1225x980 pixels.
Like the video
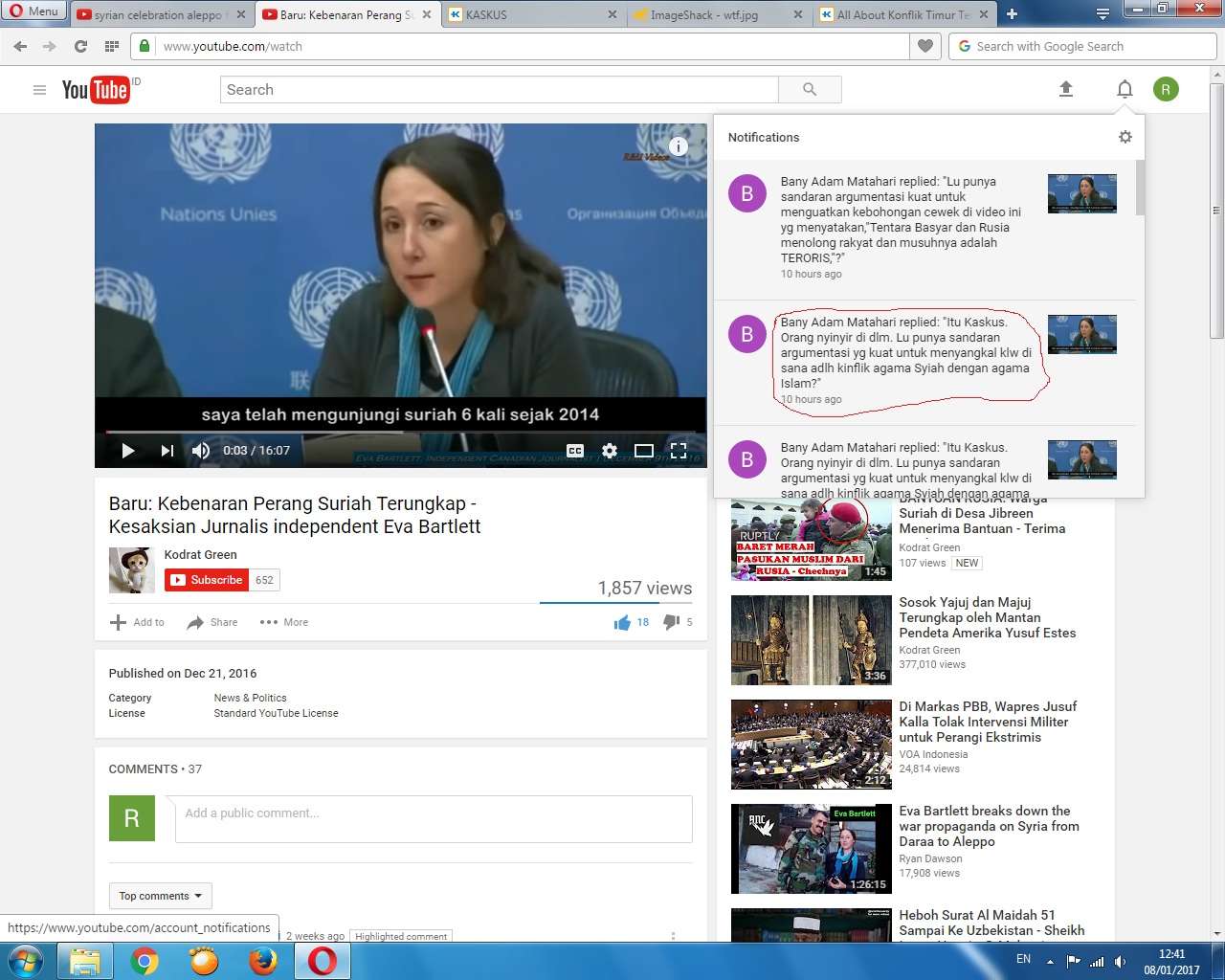coord(632,622)
